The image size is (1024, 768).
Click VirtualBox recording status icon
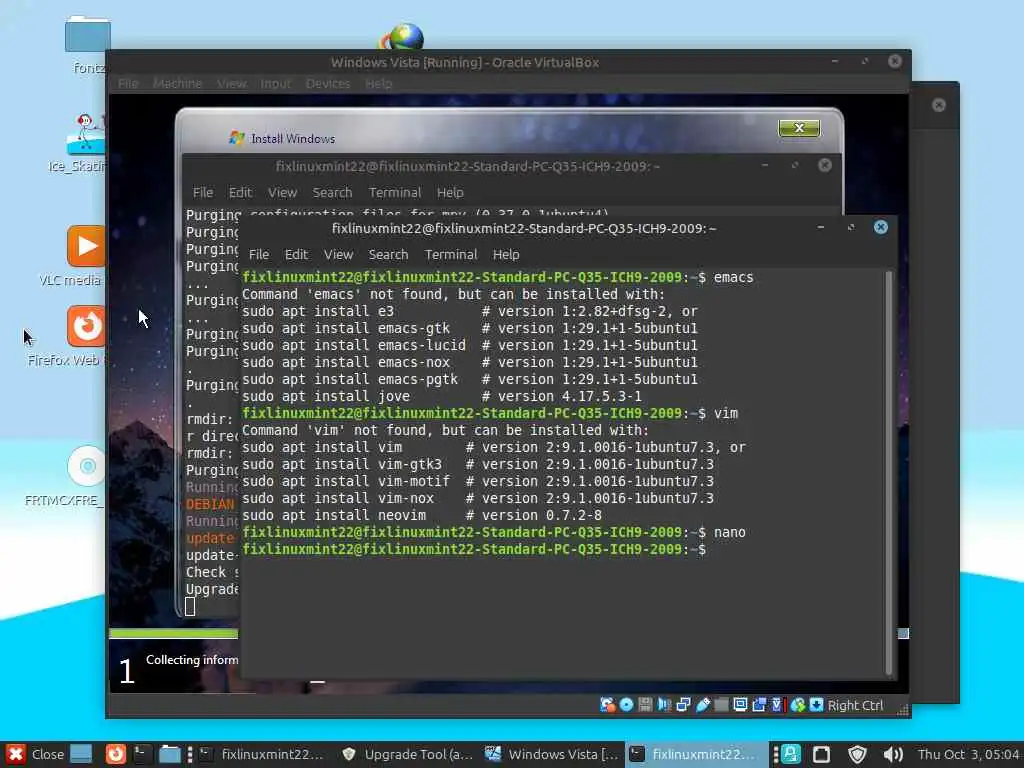pyautogui.click(x=759, y=705)
